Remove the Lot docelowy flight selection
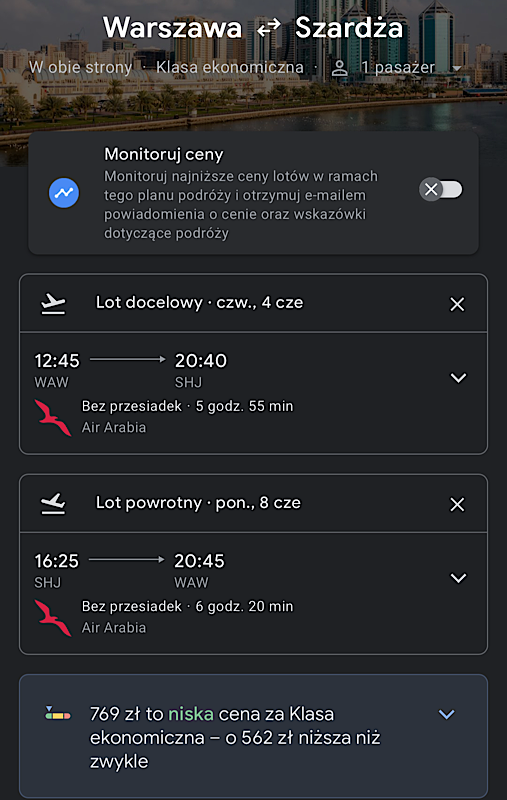The image size is (507, 800). [x=457, y=304]
